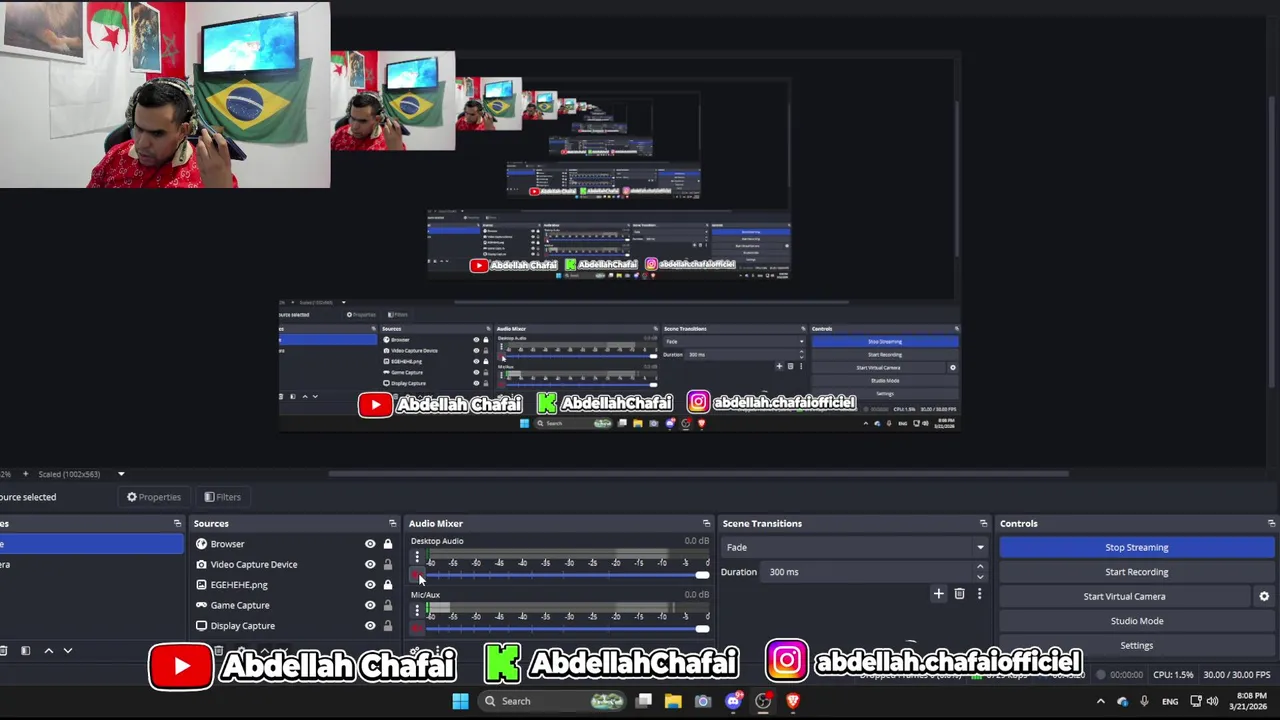Image resolution: width=1280 pixels, height=720 pixels.
Task: Float the Scene Transitions dock panel
Action: 983,523
